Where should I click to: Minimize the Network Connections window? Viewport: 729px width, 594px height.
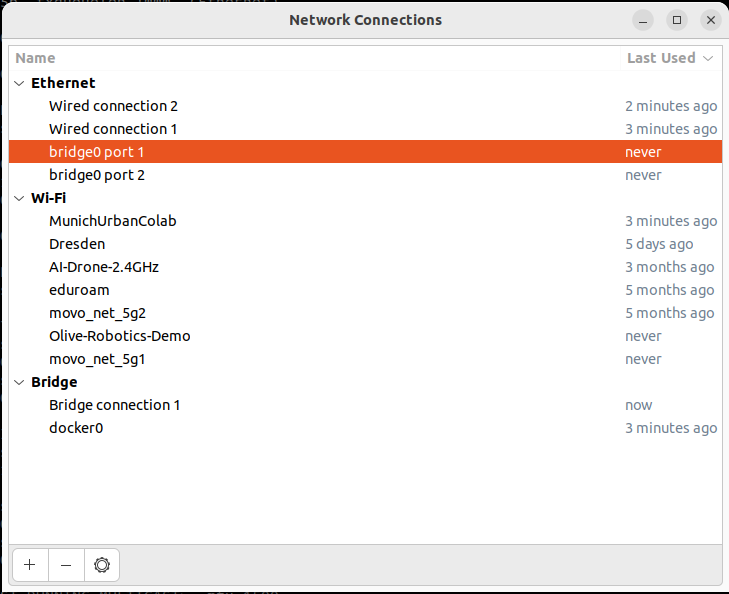[x=645, y=20]
